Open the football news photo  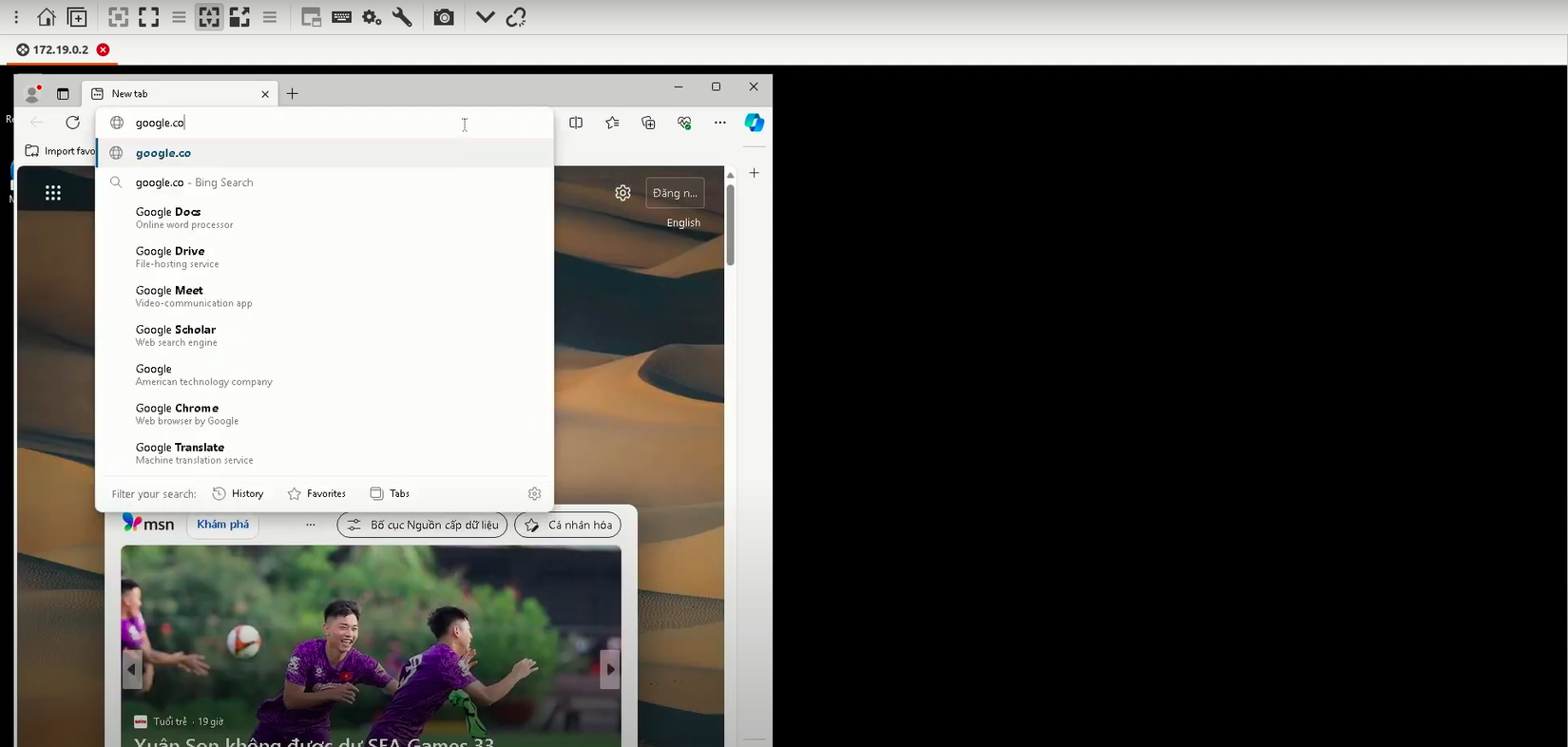tap(371, 646)
